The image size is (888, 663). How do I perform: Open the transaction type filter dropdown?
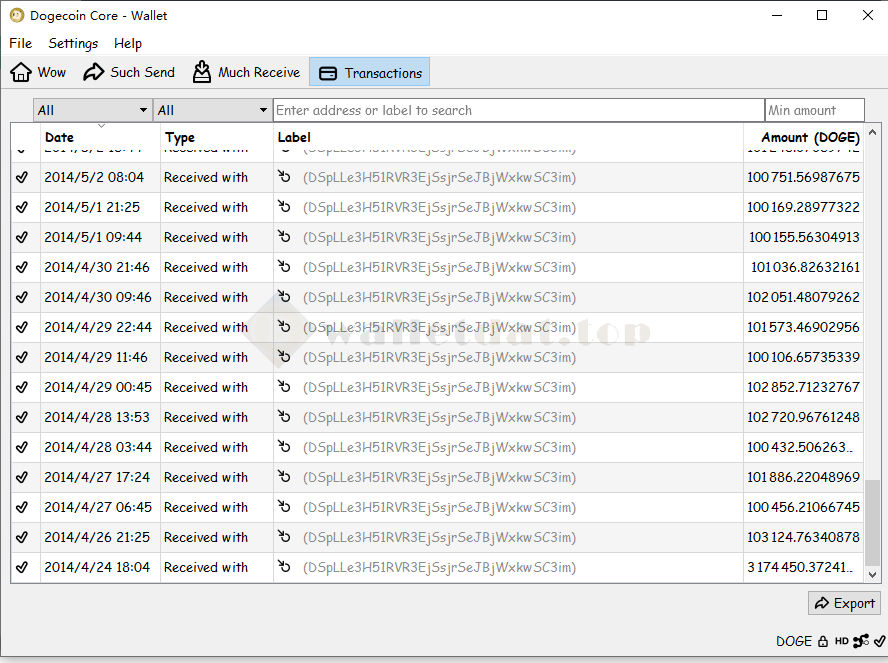(x=212, y=110)
